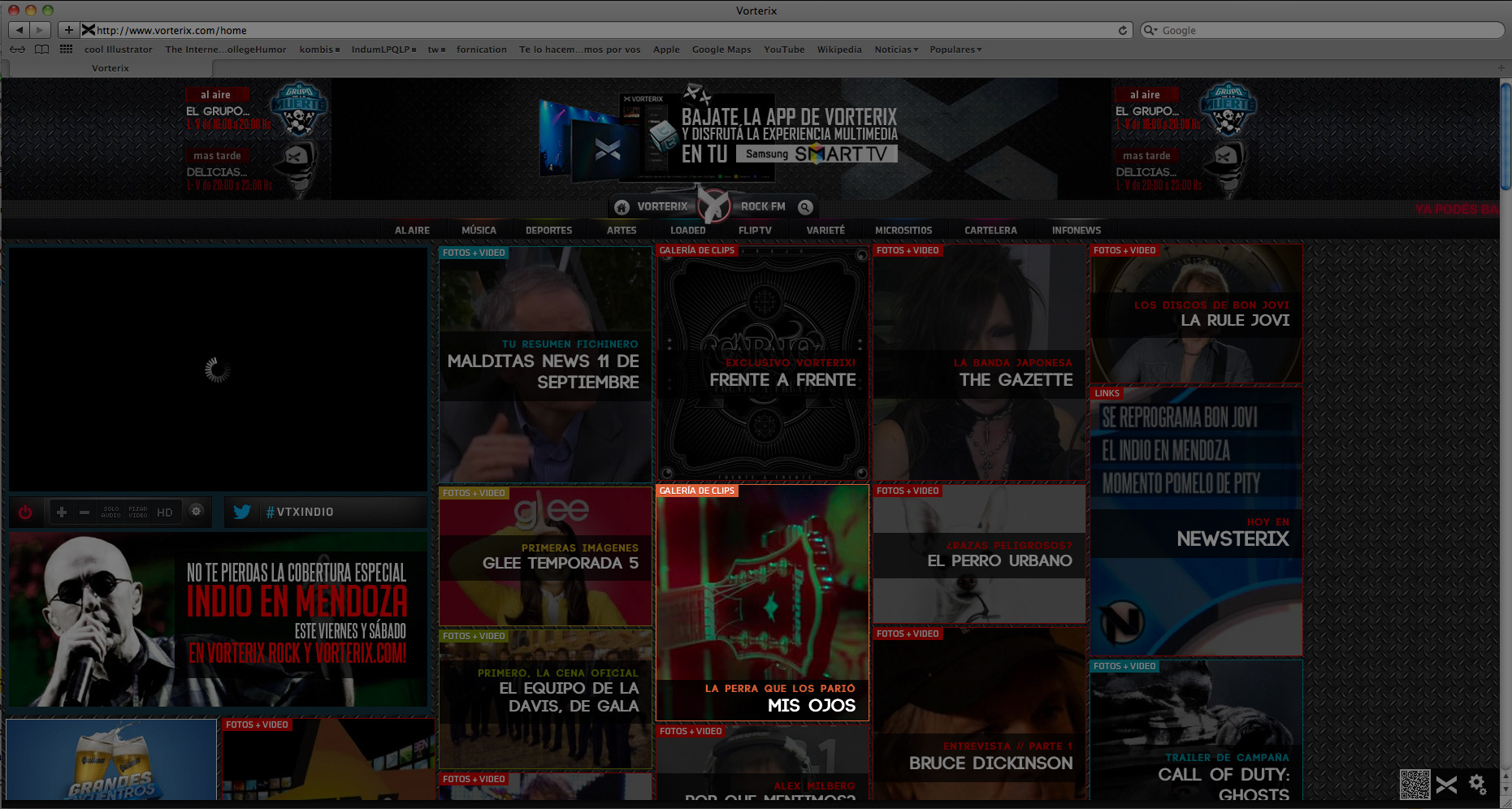Open the Google Maps bookmark
The image size is (1512, 809).
(721, 50)
